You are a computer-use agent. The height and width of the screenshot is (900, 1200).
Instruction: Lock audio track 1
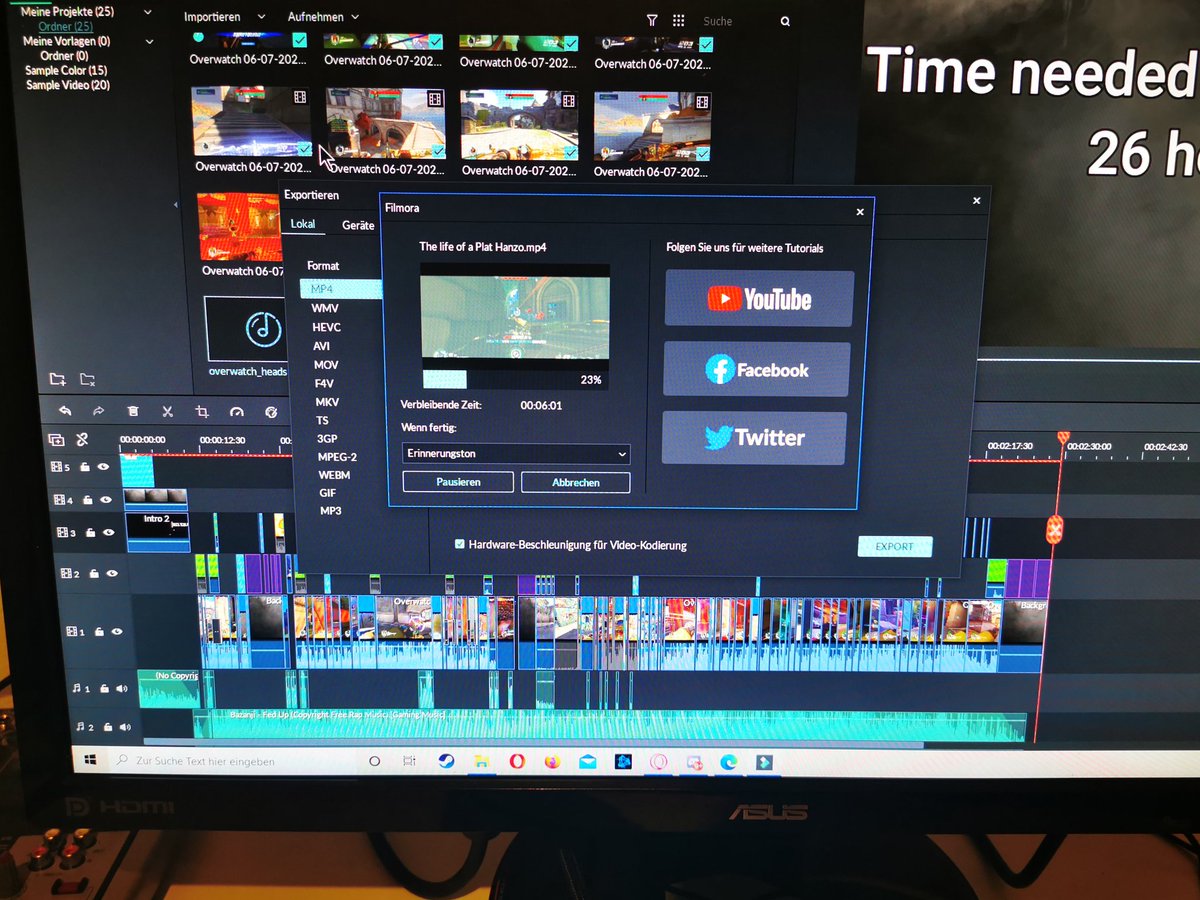click(104, 688)
